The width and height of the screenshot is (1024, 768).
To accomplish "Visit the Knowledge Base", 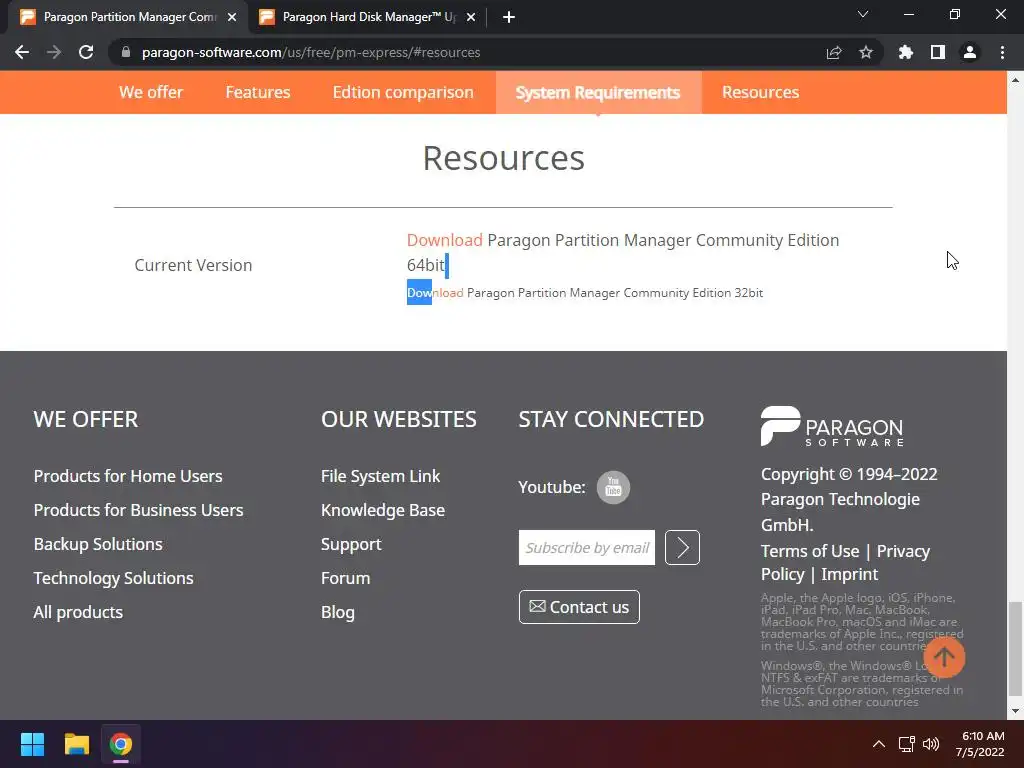I will (x=383, y=510).
